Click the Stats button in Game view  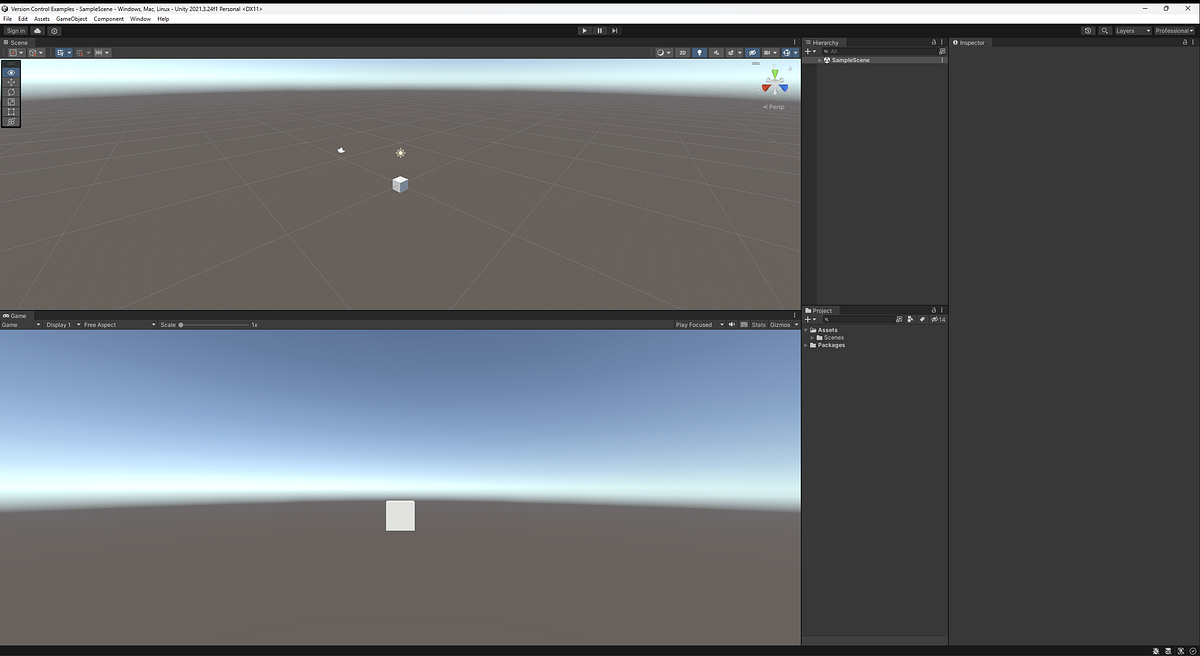pyautogui.click(x=758, y=324)
